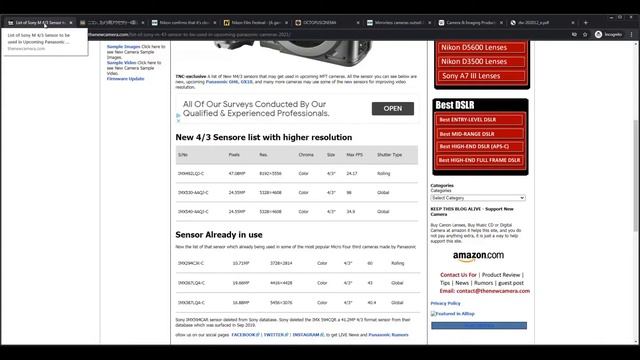Close the dsc-202012_e.pdf tab

pyautogui.click(x=573, y=23)
